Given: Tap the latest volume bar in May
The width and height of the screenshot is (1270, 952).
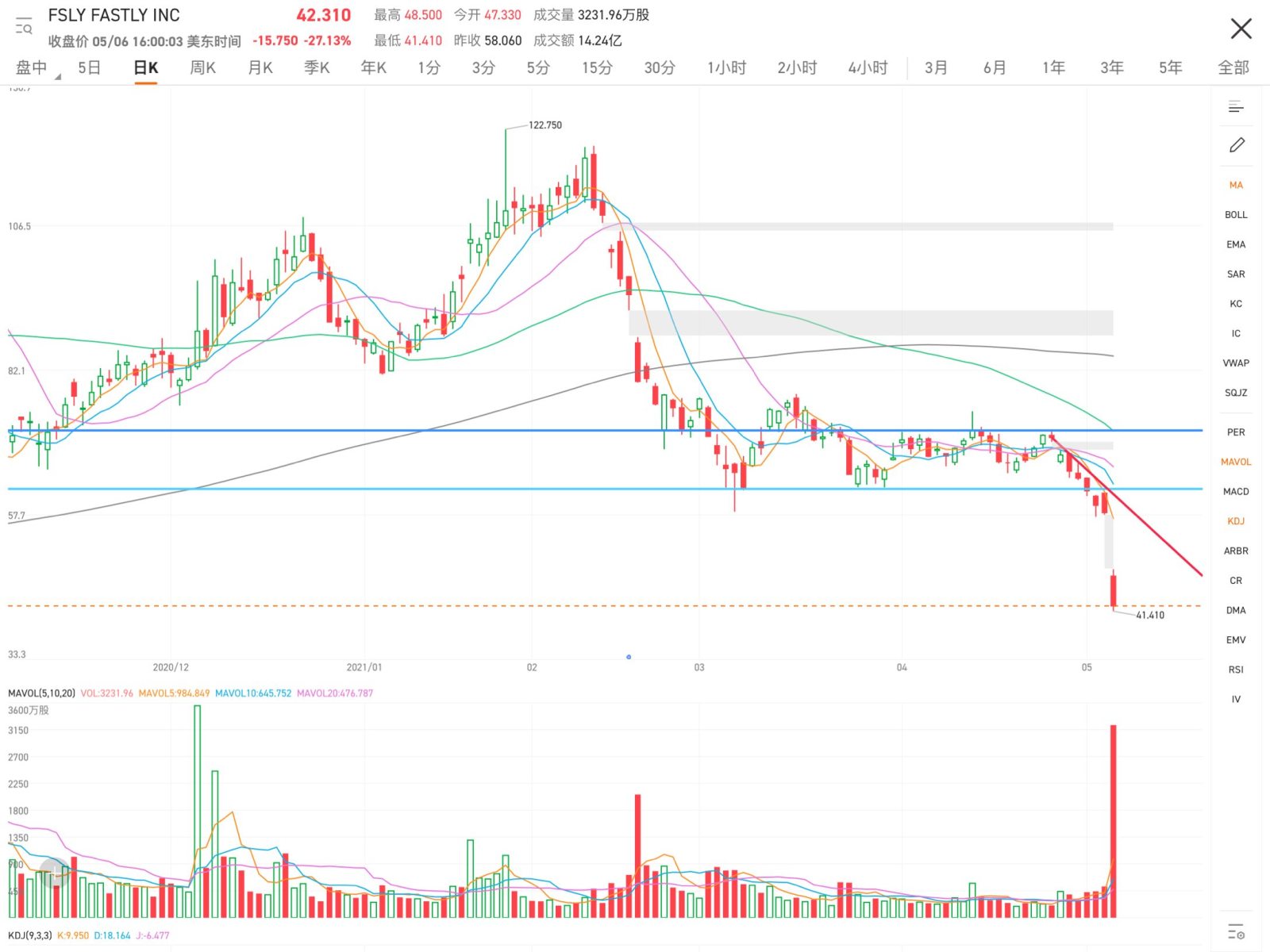Looking at the screenshot, I should [1114, 821].
